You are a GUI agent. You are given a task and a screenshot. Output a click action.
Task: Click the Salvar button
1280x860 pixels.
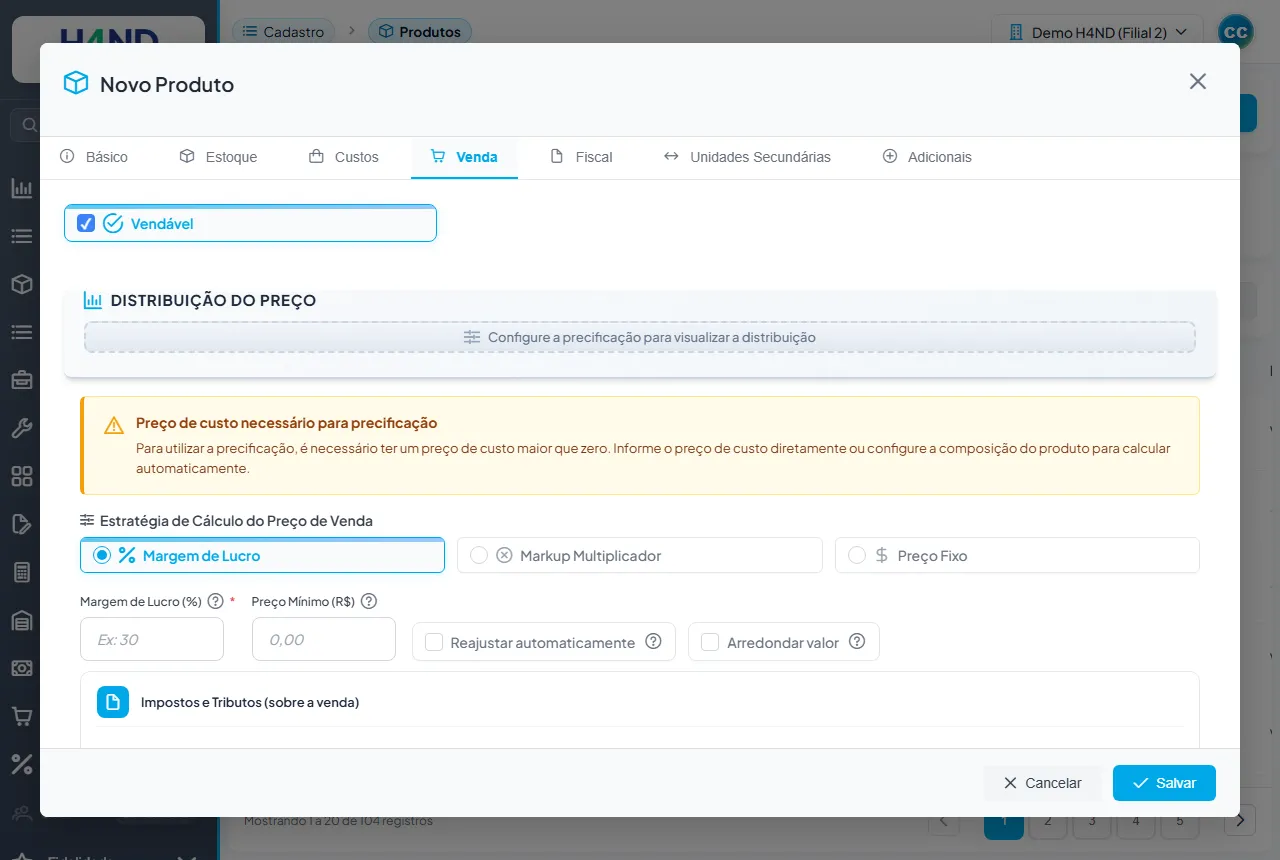(x=1164, y=783)
